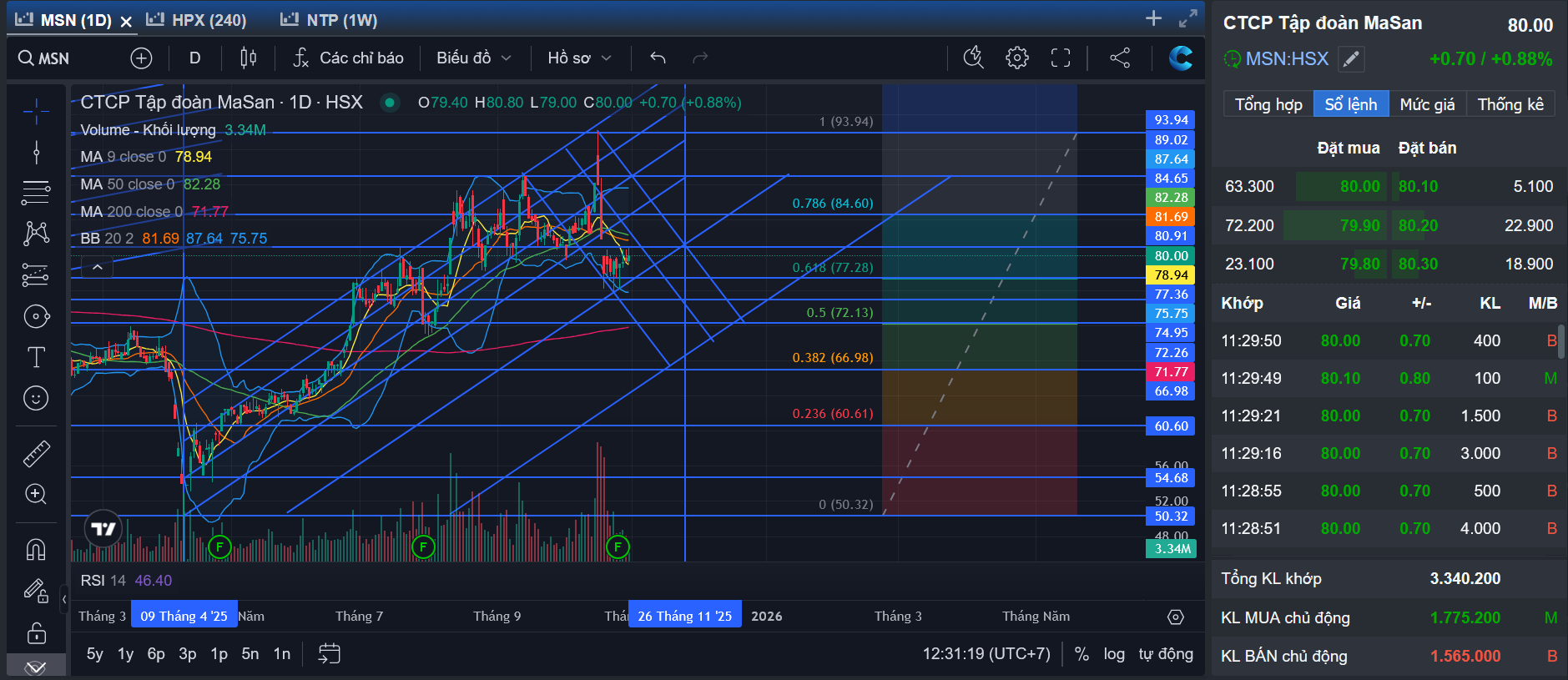The height and width of the screenshot is (680, 1568).
Task: Open the Fibonacci/horizontal lines tool
Action: coord(36,193)
